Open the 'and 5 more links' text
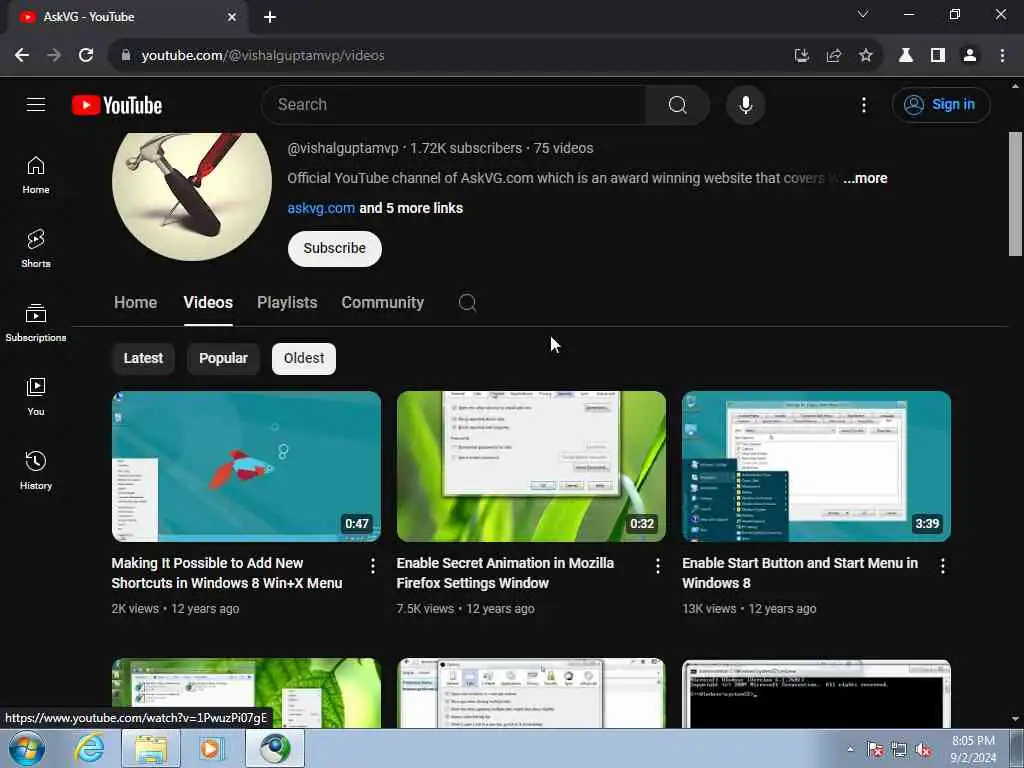Screen dimensions: 1024x768 pyautogui.click(x=411, y=208)
